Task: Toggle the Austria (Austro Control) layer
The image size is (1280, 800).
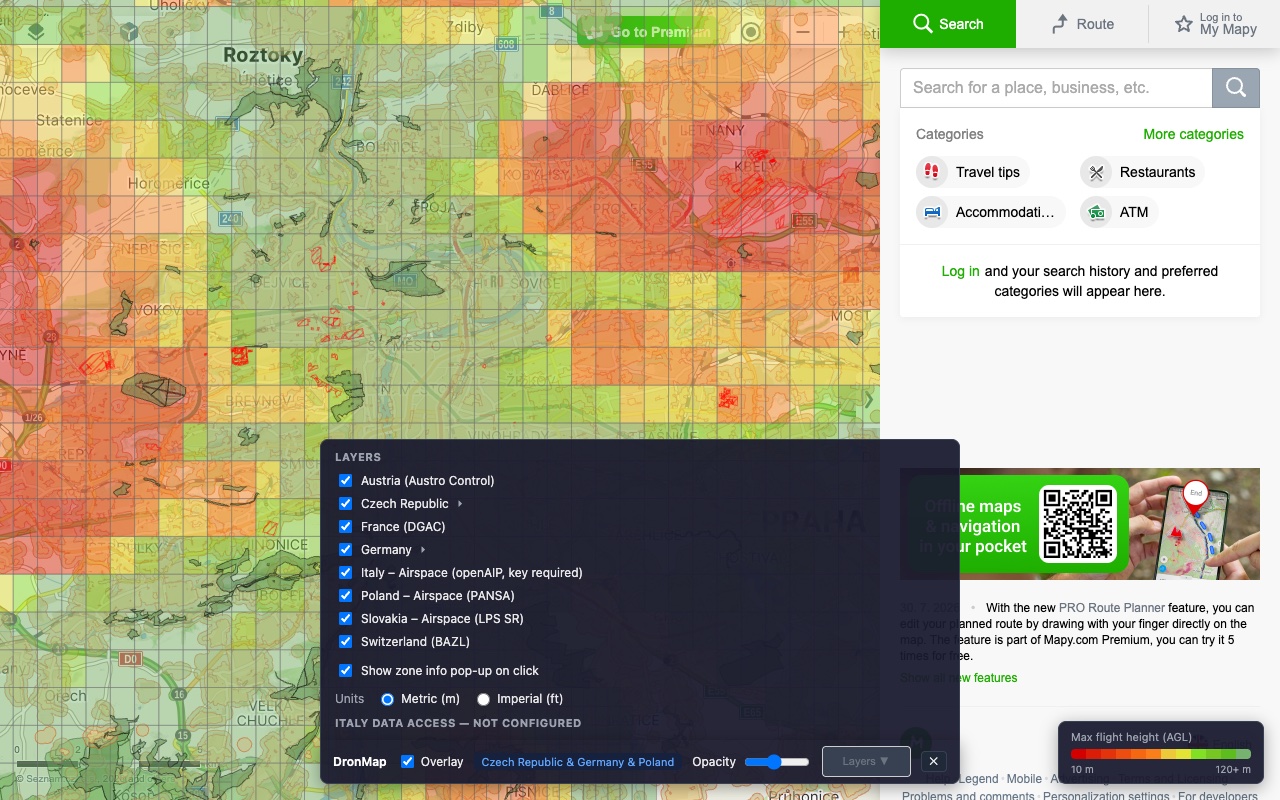Action: coord(346,481)
